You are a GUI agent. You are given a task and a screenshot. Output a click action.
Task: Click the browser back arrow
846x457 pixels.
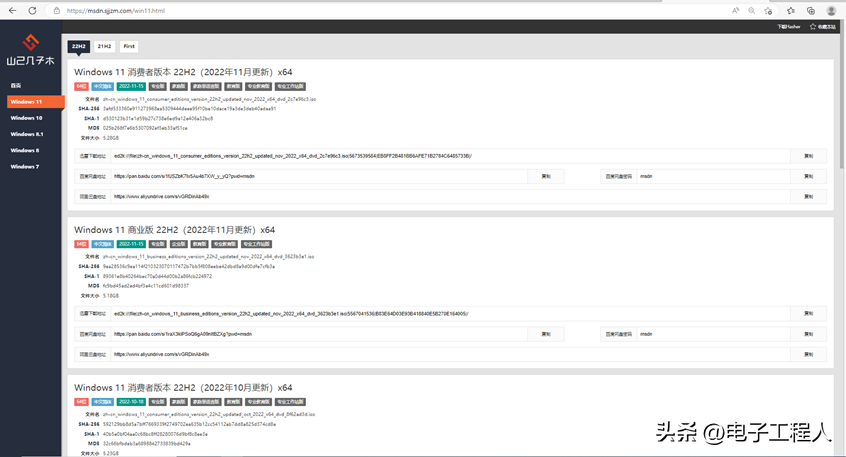coord(12,10)
